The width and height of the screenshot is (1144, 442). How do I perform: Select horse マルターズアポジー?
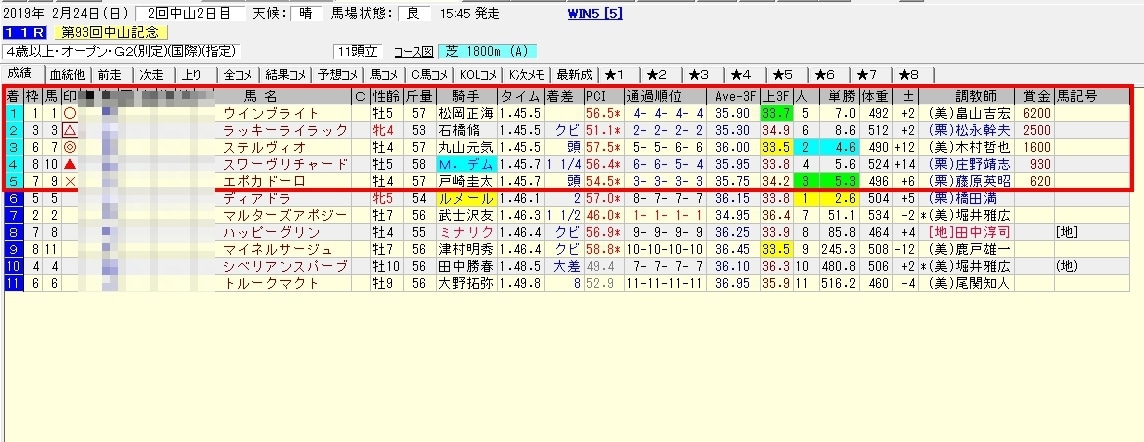tap(286, 215)
